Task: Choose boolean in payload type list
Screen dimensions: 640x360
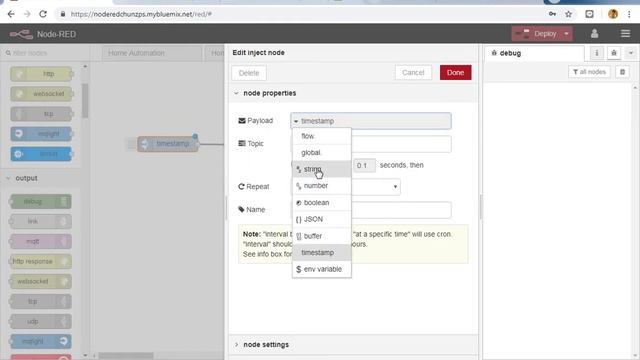Action: point(322,202)
